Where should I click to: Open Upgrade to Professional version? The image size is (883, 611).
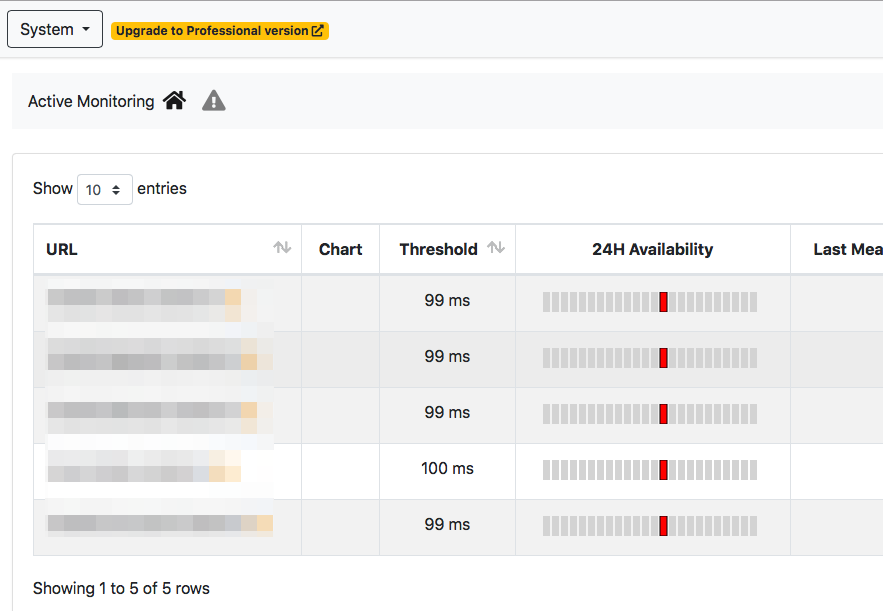tap(220, 30)
